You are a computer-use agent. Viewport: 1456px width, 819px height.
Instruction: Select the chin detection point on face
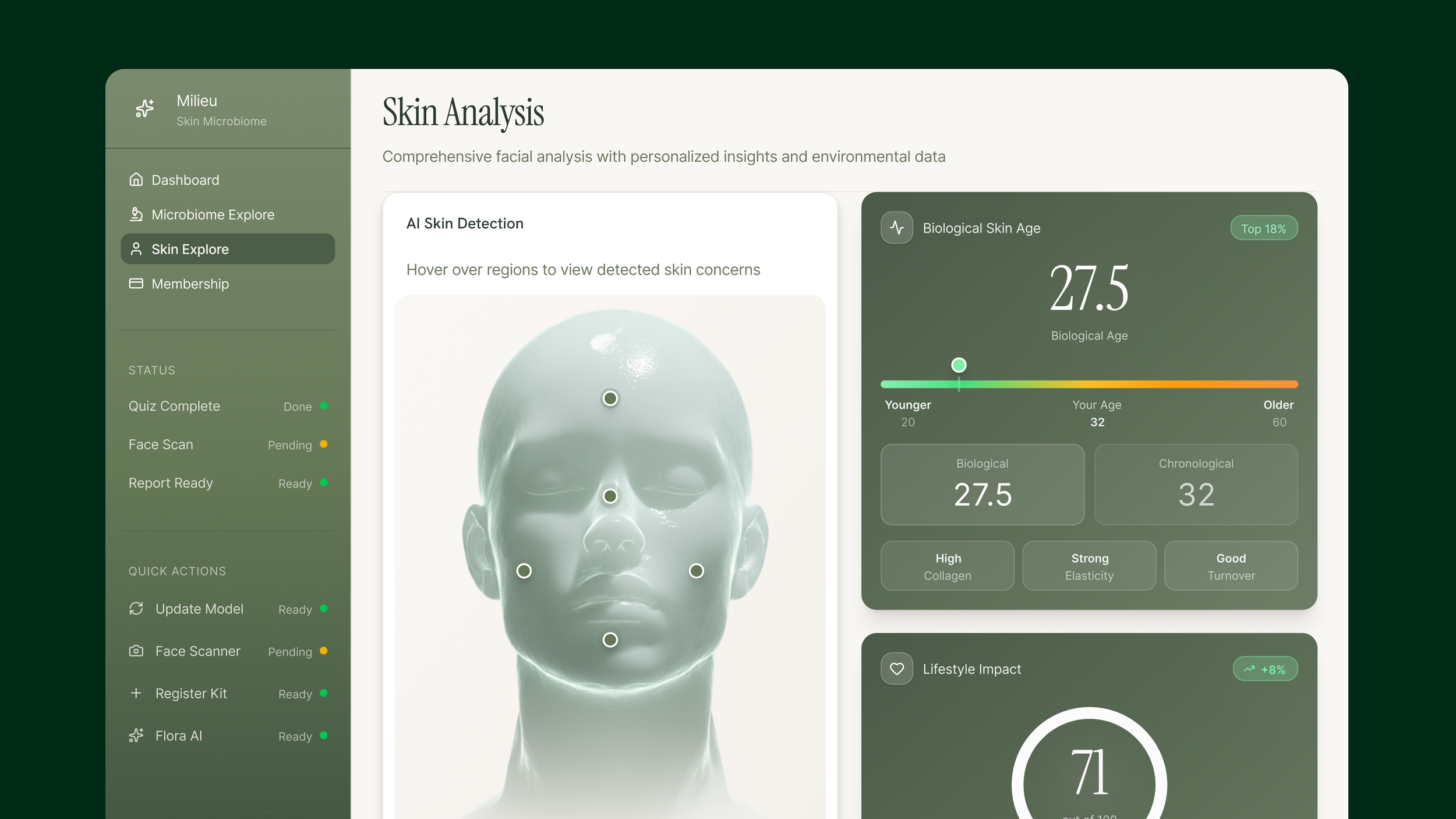[610, 640]
